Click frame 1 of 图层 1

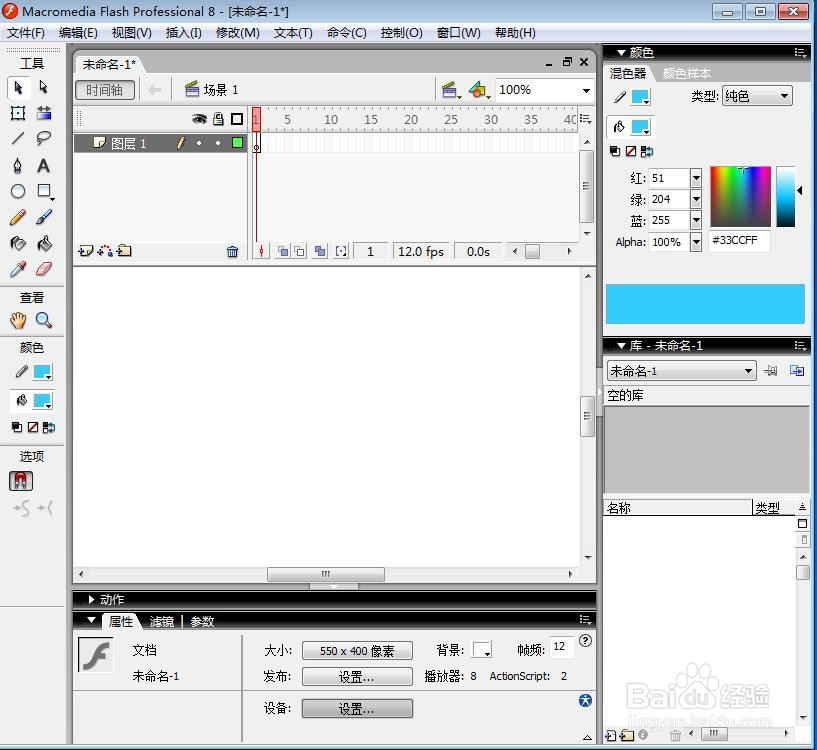tap(256, 143)
